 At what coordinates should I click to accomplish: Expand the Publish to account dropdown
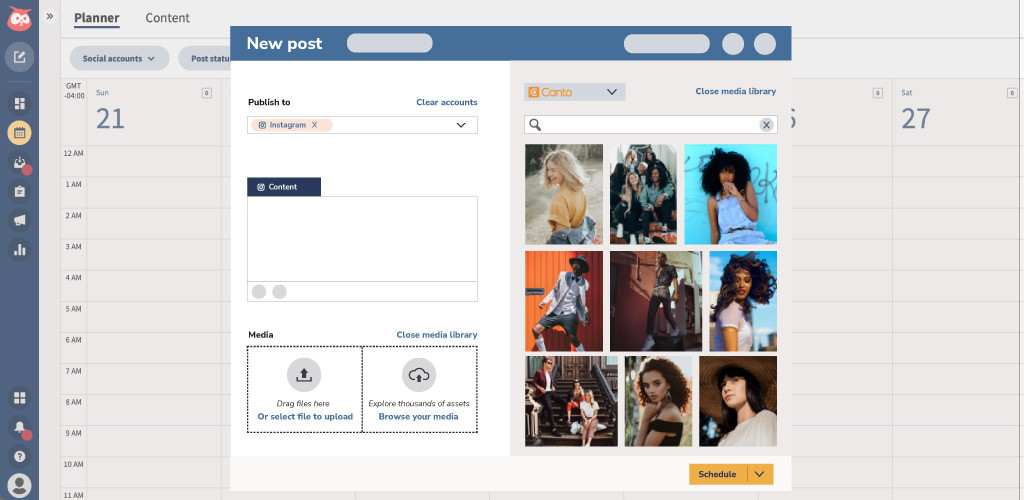pyautogui.click(x=460, y=125)
